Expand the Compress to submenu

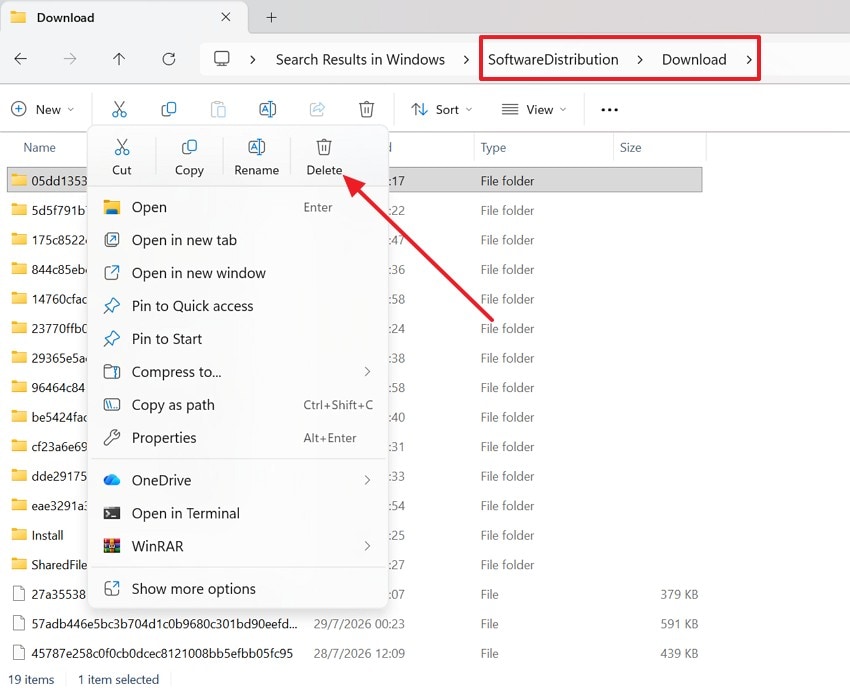point(367,372)
